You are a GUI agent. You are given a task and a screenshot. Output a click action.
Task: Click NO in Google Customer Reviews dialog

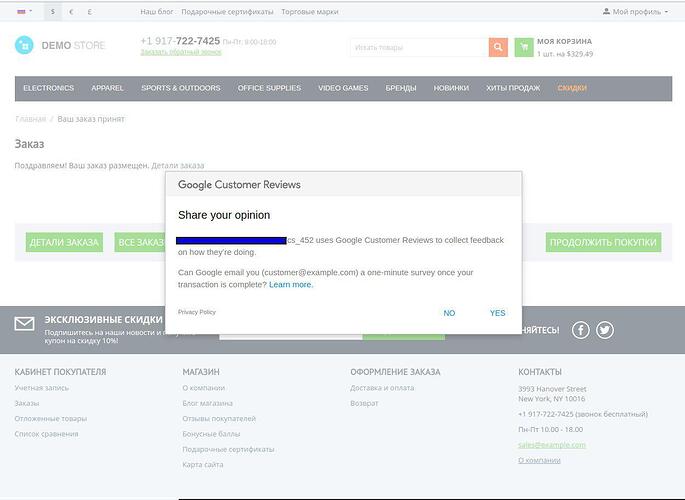coord(449,313)
